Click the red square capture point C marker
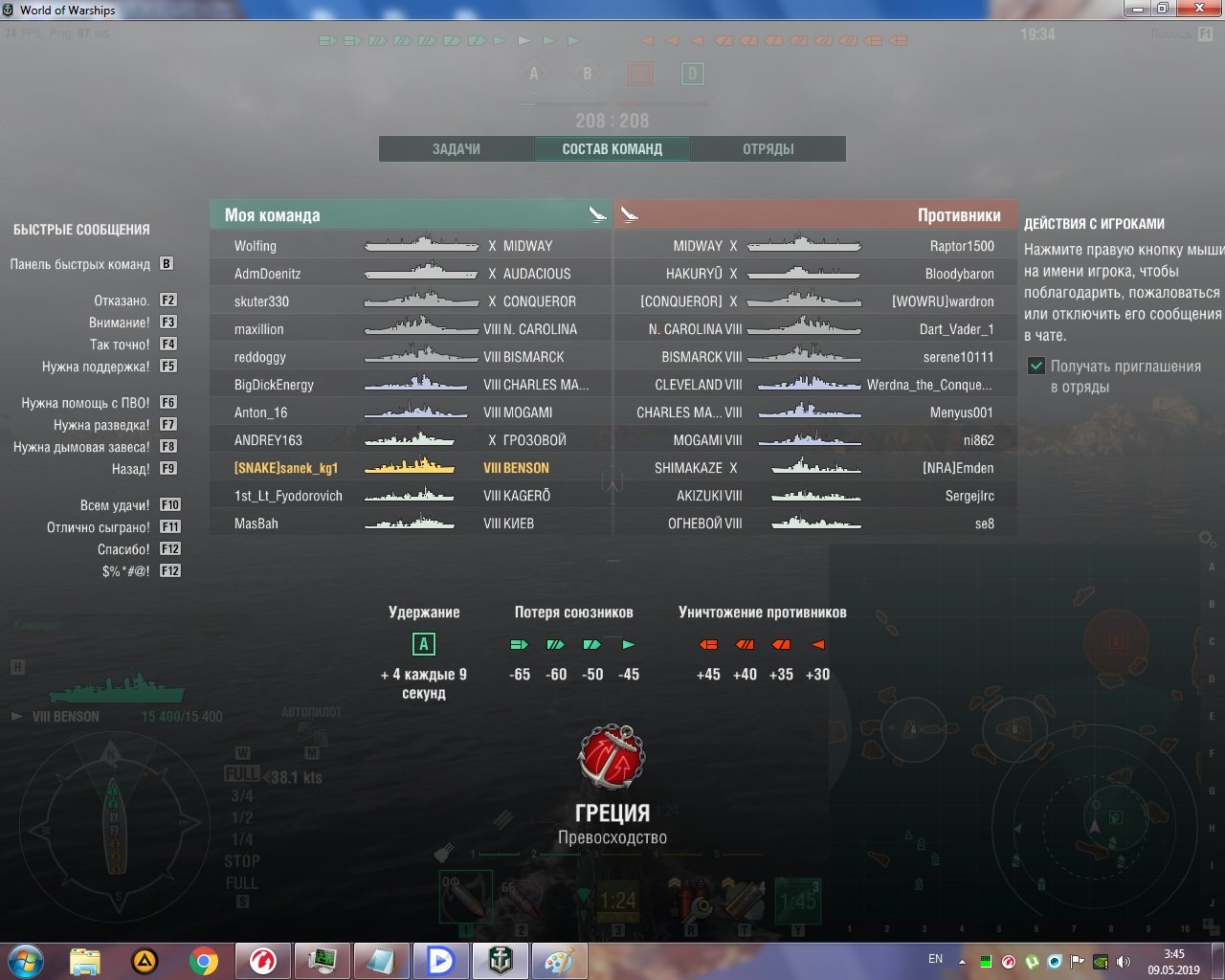The image size is (1225, 980). pos(639,74)
